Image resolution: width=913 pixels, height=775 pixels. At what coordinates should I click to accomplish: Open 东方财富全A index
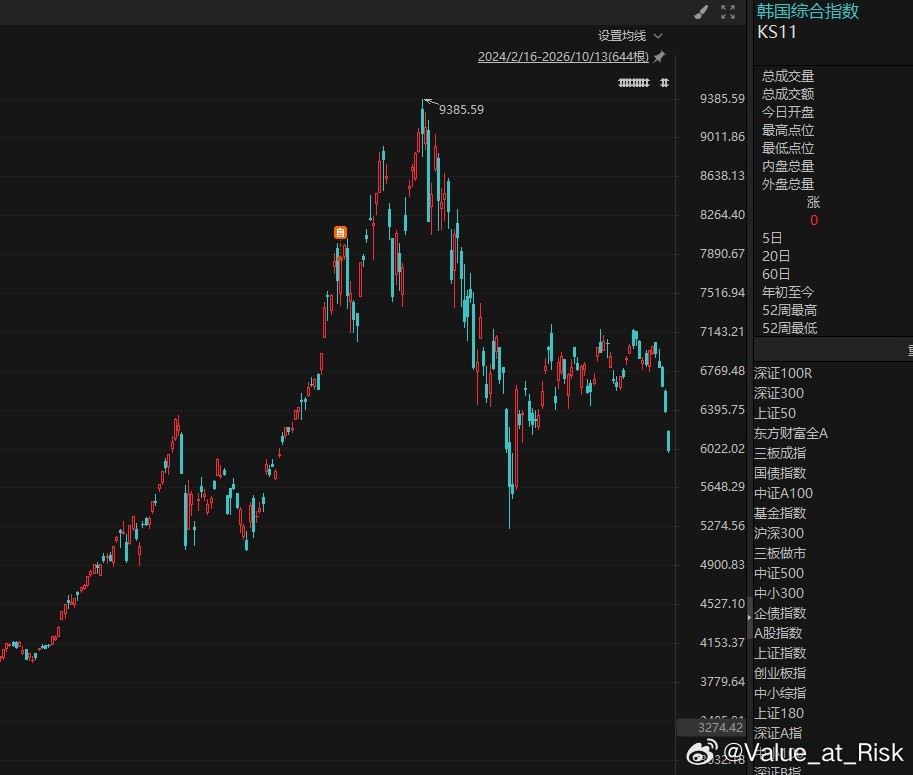tap(791, 433)
